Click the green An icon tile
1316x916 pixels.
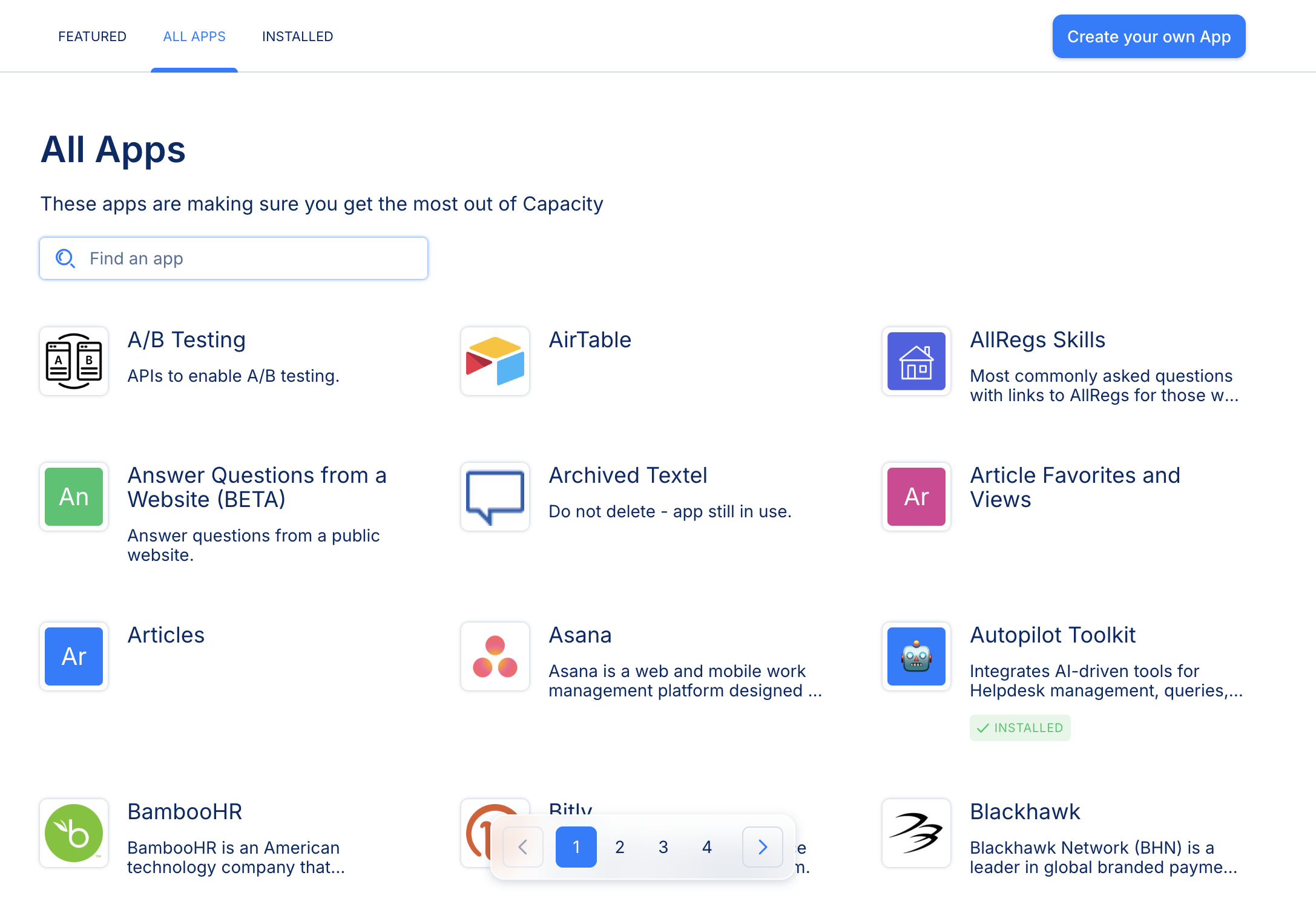pos(74,497)
